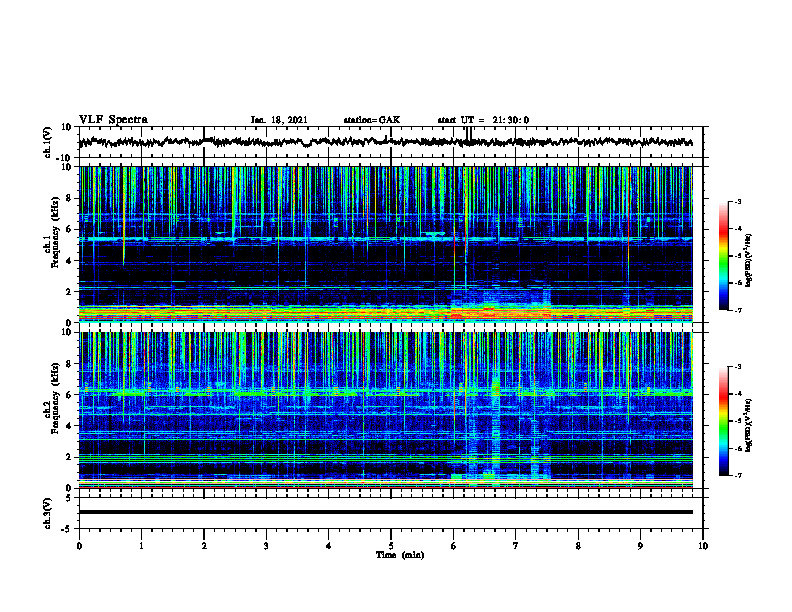Image resolution: width=792 pixels, height=612 pixels.
Task: Click the "ch.1(V)" waveform axis label
Action: tap(47, 142)
